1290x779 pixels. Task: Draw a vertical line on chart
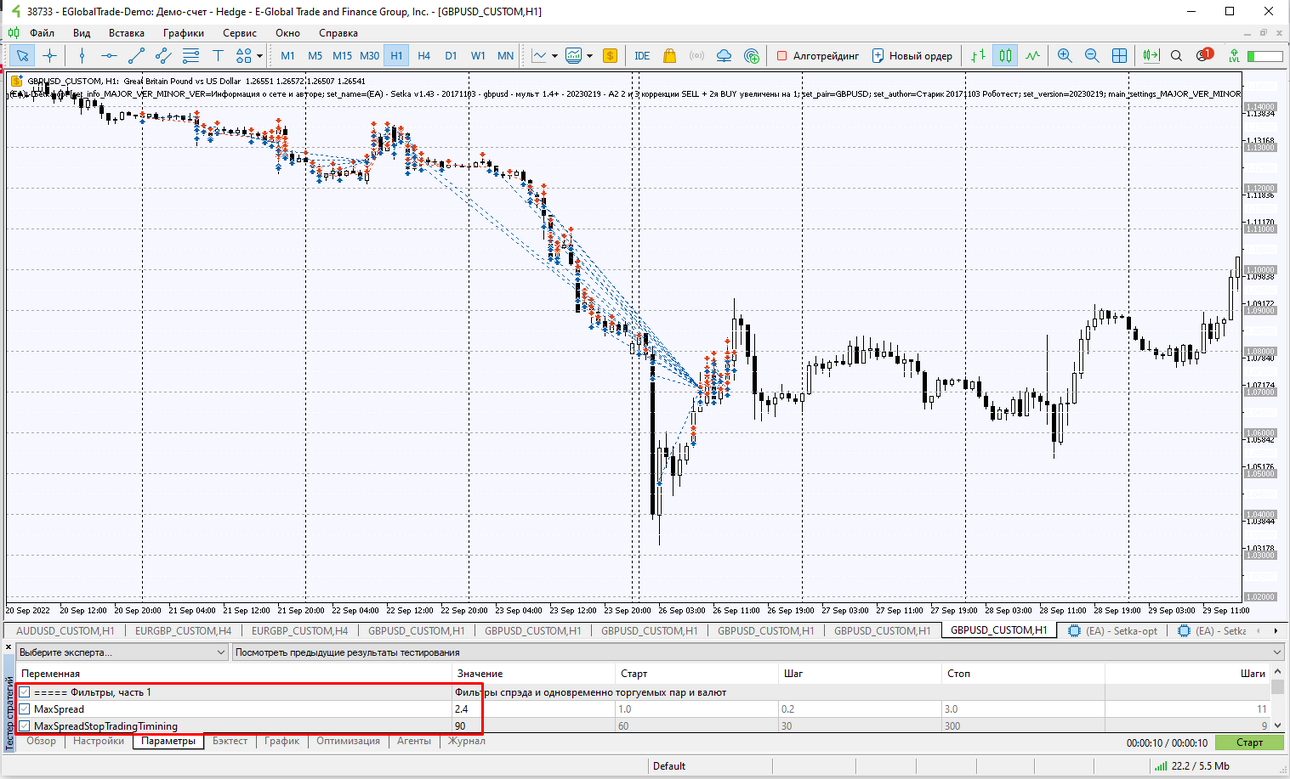82,56
